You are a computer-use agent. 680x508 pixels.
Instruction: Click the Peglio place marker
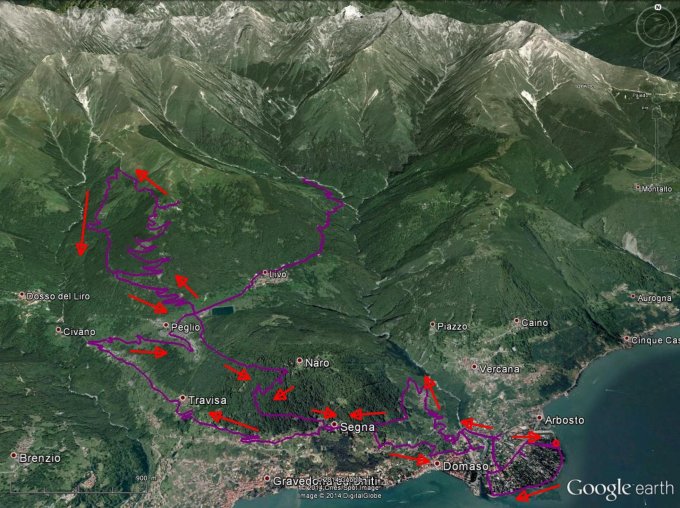tap(167, 325)
